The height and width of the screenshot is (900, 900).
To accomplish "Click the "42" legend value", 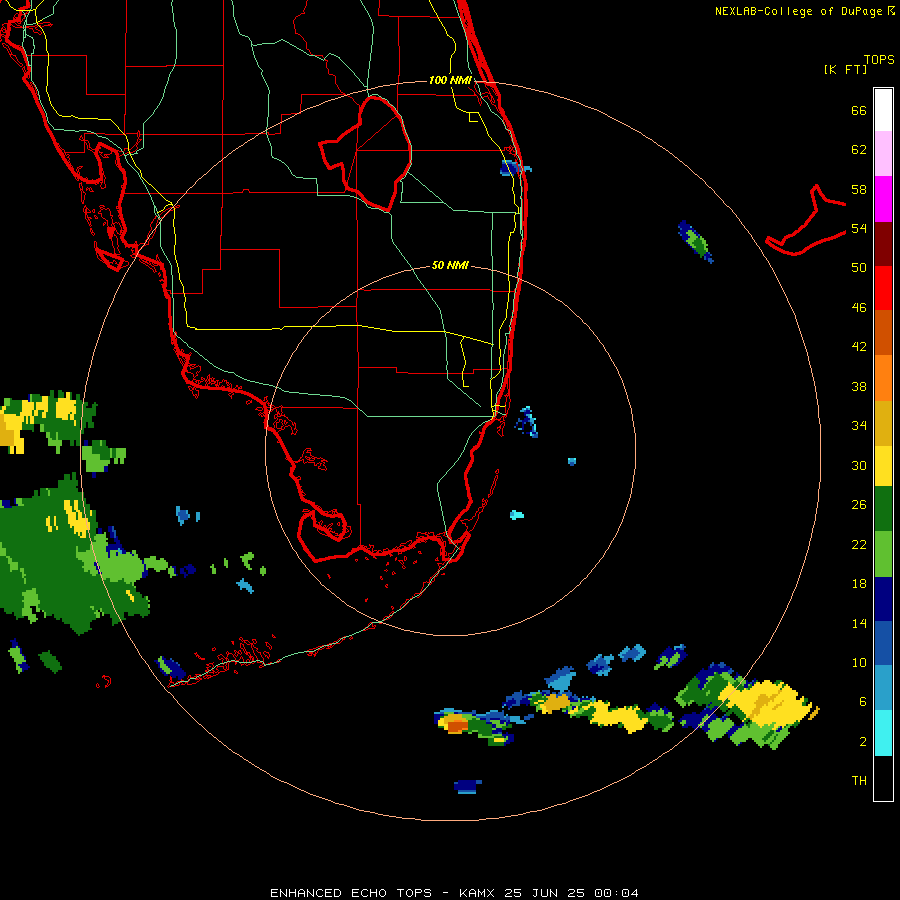I will click(x=859, y=346).
